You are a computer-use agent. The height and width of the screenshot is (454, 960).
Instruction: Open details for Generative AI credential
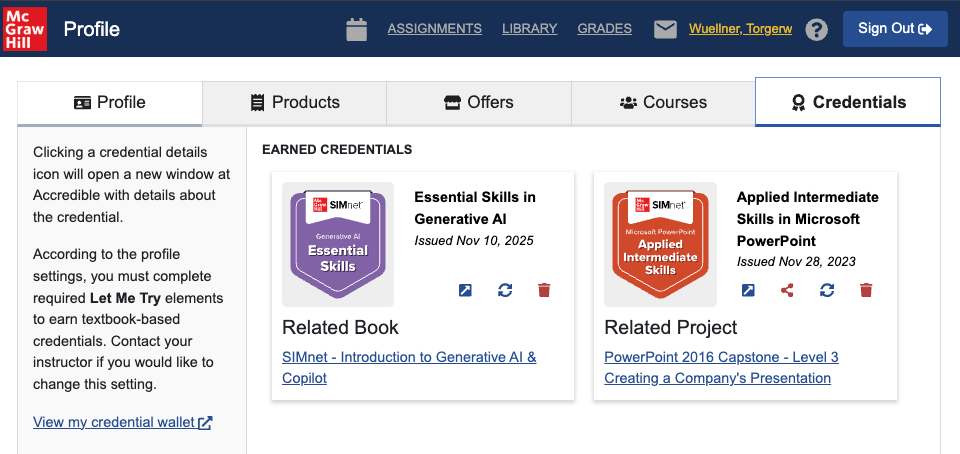(465, 290)
